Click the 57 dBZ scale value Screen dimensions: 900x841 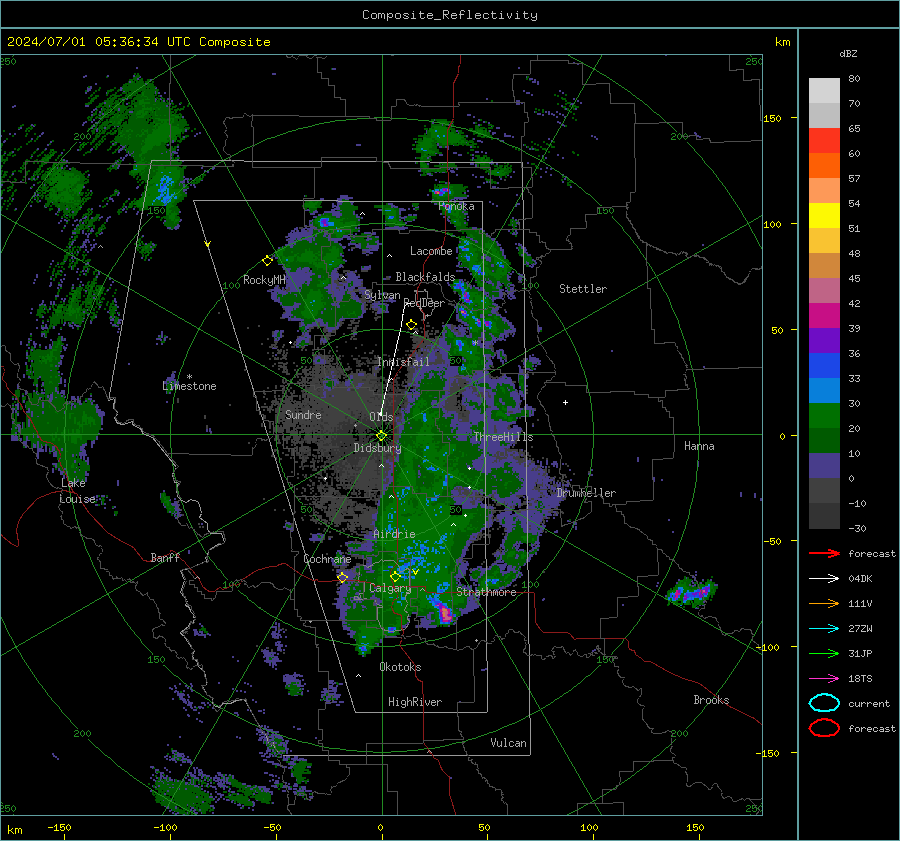854,179
